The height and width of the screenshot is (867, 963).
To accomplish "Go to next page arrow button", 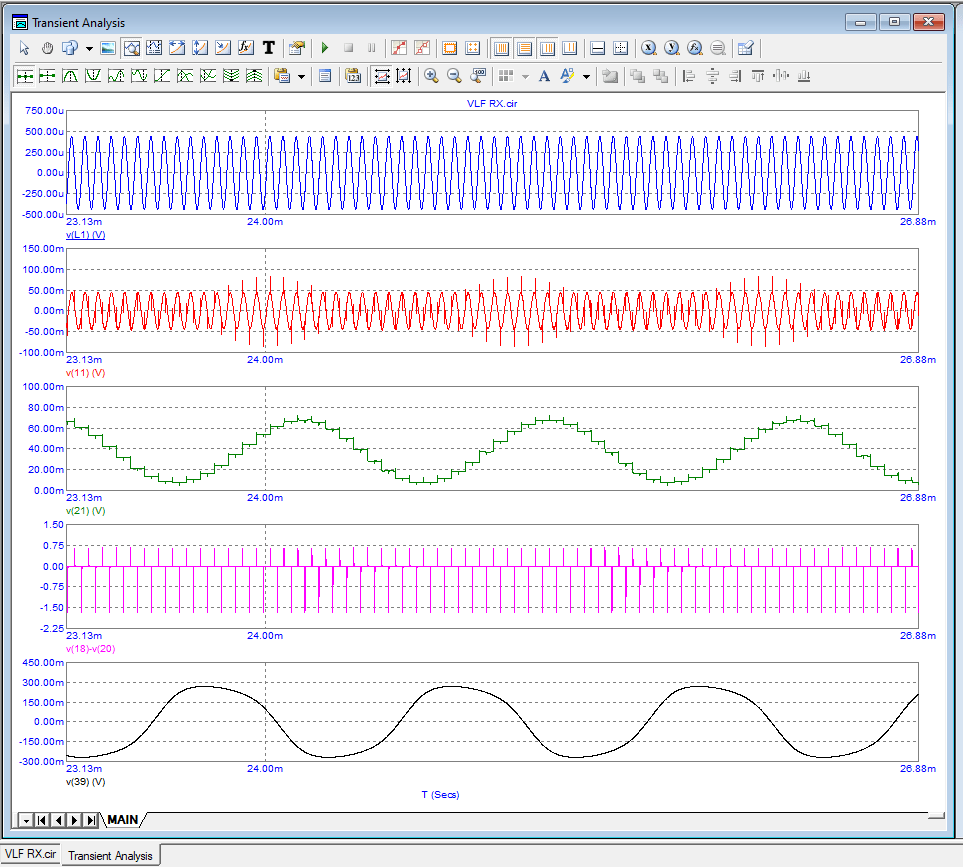I will 74,820.
